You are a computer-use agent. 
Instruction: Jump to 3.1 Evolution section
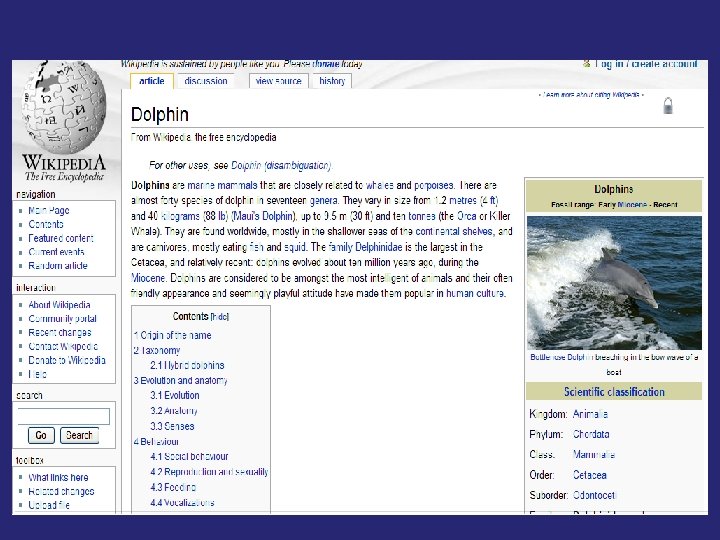[x=175, y=395]
